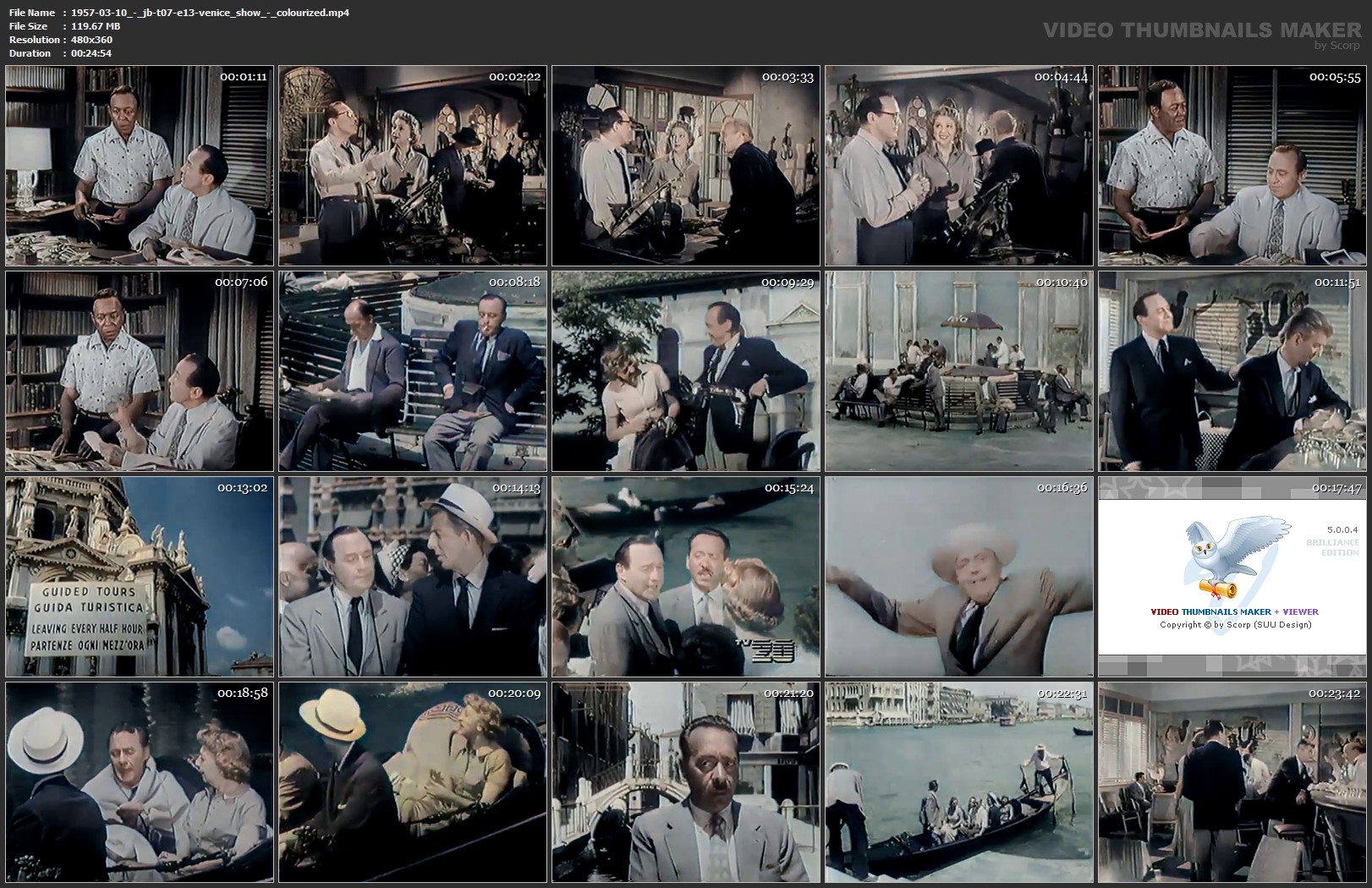Image resolution: width=1372 pixels, height=888 pixels.
Task: Click the file size value 119.67 MB
Action: pos(96,26)
